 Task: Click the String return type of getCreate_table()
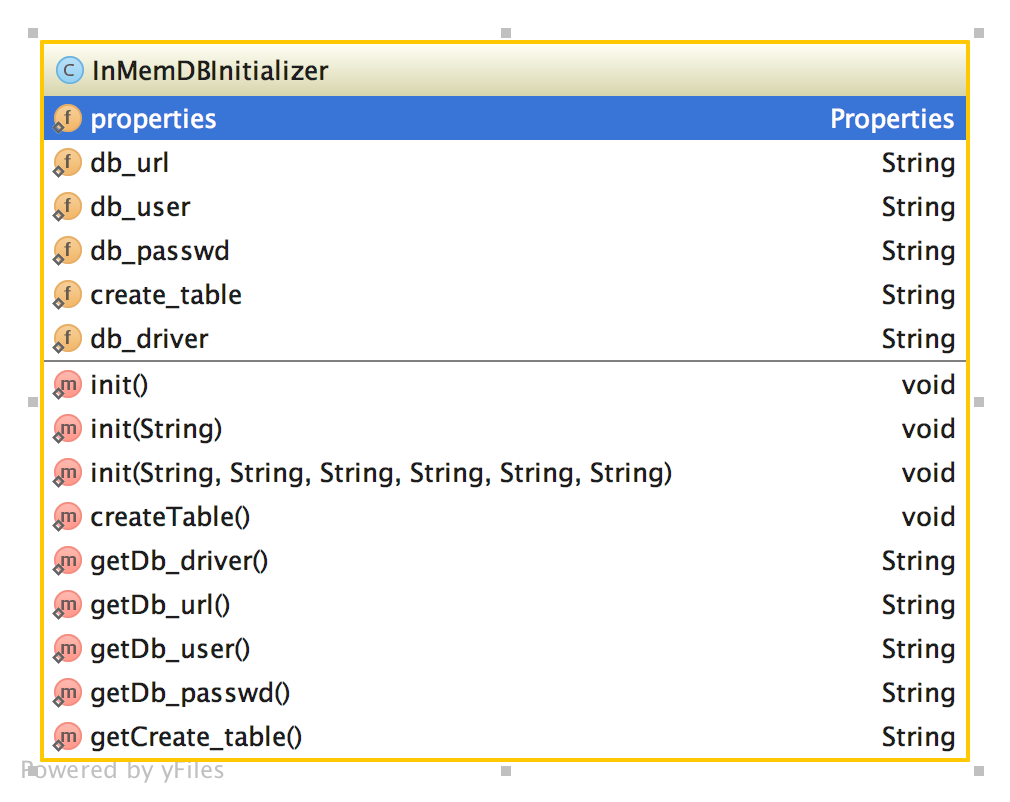point(918,738)
